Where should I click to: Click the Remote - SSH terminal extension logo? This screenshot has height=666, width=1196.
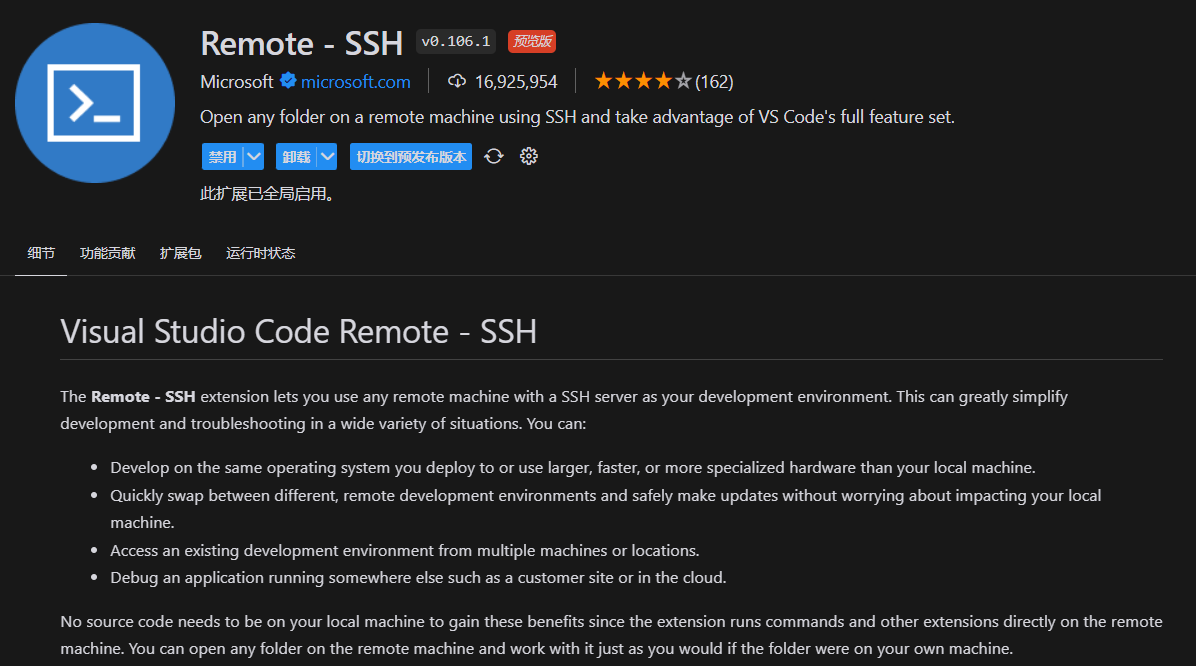(95, 103)
